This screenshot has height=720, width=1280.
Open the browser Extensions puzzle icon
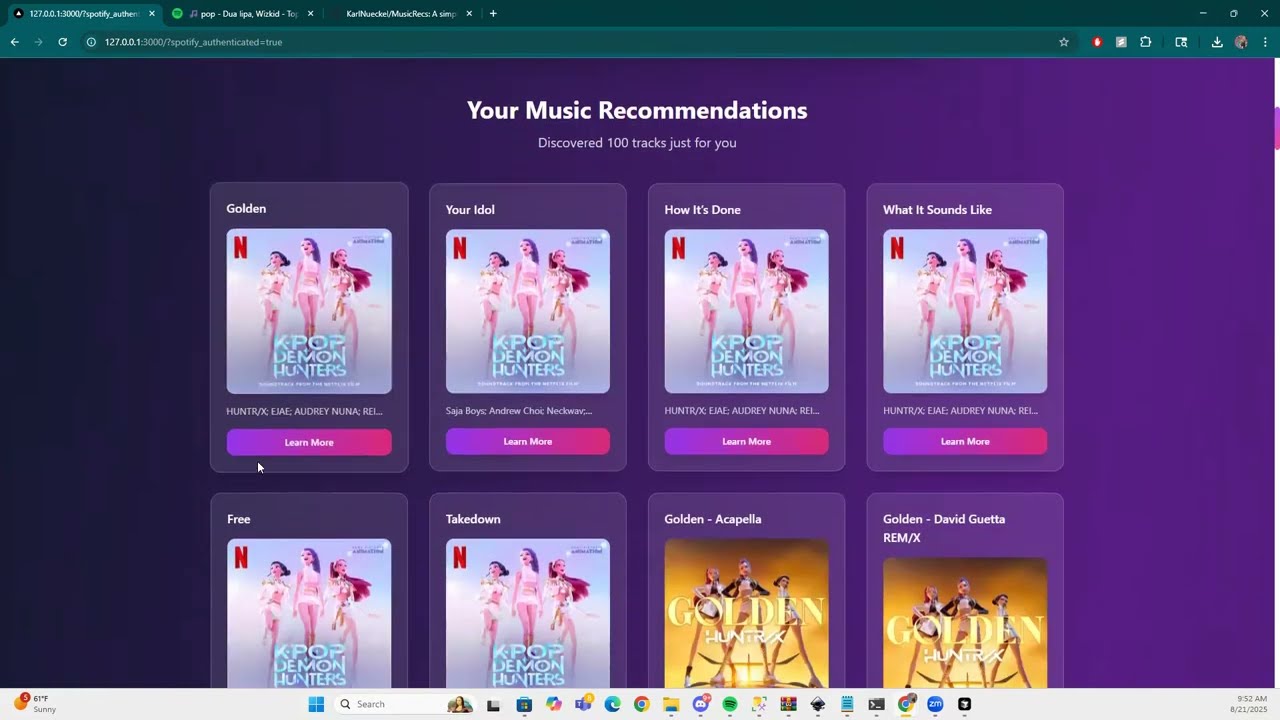click(x=1146, y=42)
